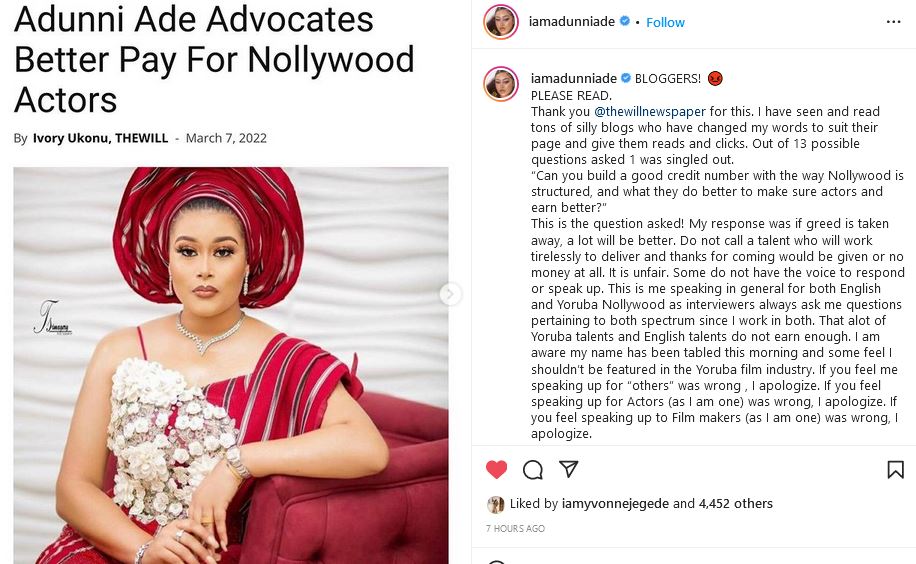This screenshot has height=564, width=916.
Task: Open the three-dot more options menu
Action: click(893, 22)
